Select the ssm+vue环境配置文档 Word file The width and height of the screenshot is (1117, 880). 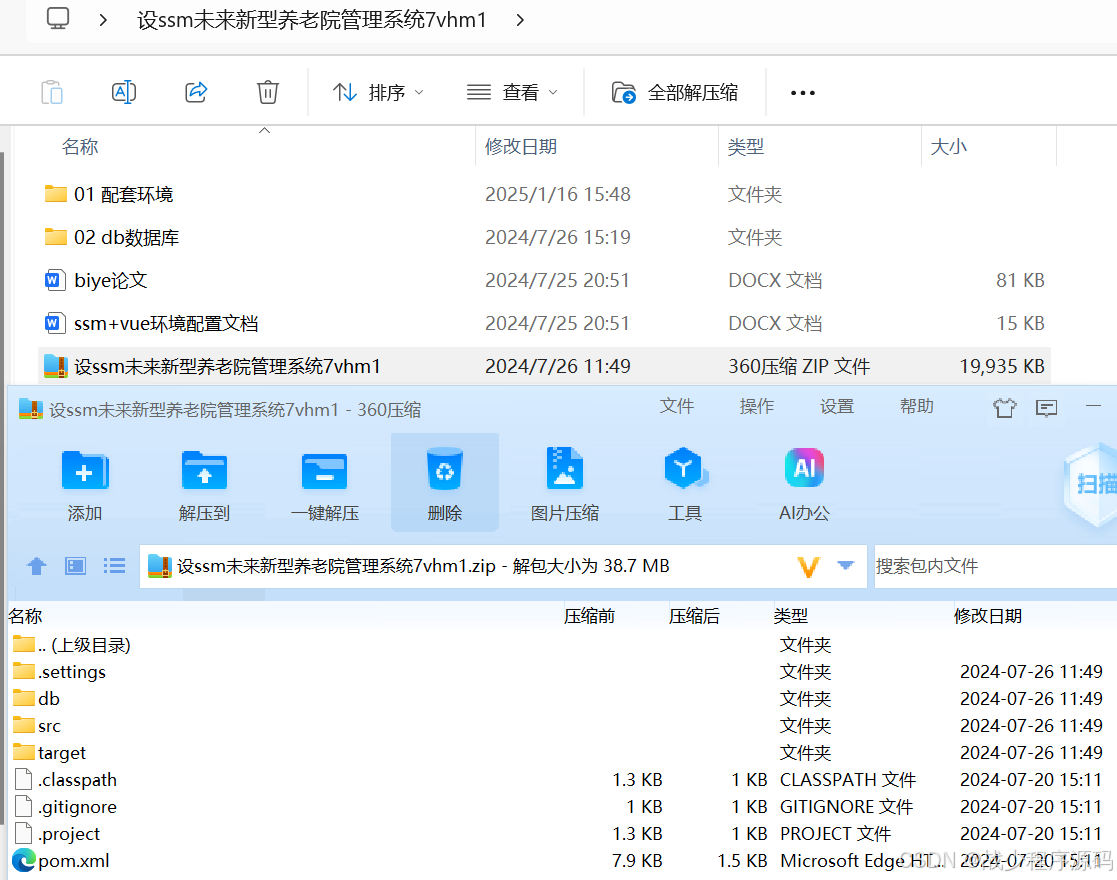point(544,323)
